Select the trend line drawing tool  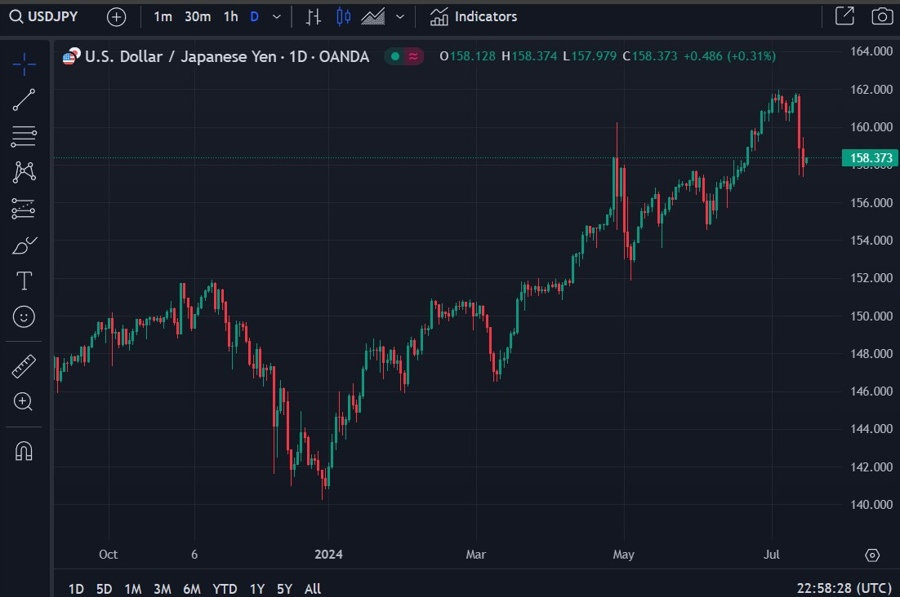coord(24,100)
